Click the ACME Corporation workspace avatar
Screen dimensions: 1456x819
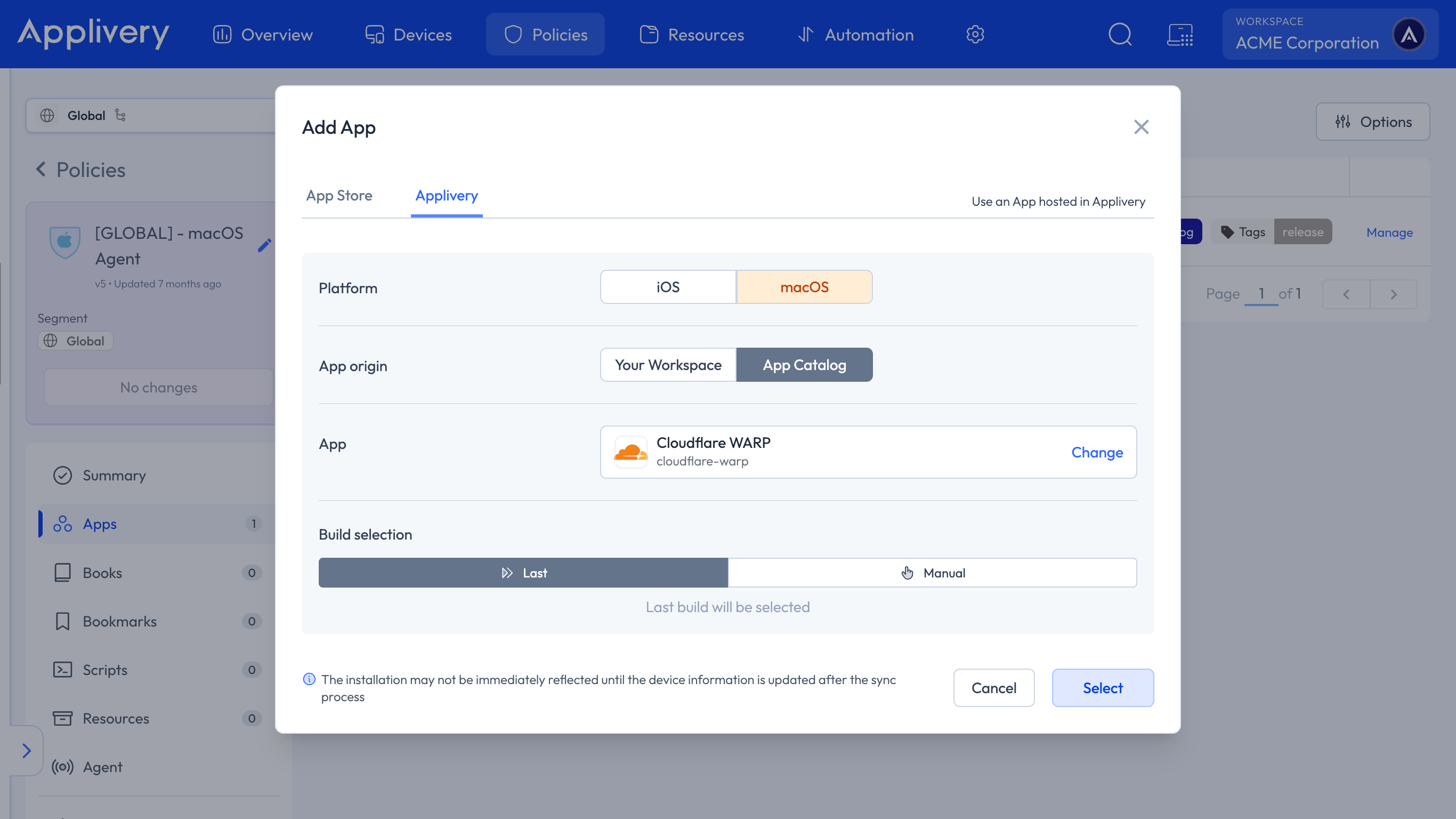[x=1408, y=35]
